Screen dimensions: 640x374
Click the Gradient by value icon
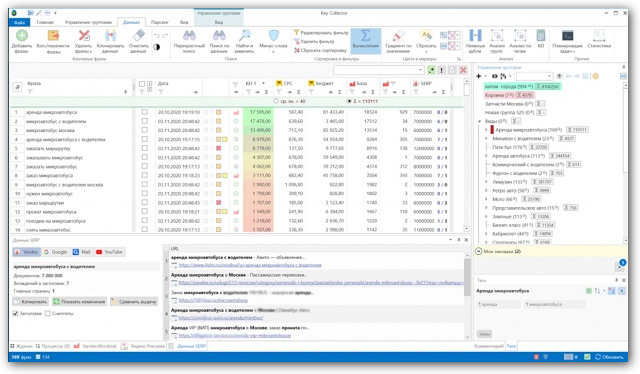tap(398, 36)
